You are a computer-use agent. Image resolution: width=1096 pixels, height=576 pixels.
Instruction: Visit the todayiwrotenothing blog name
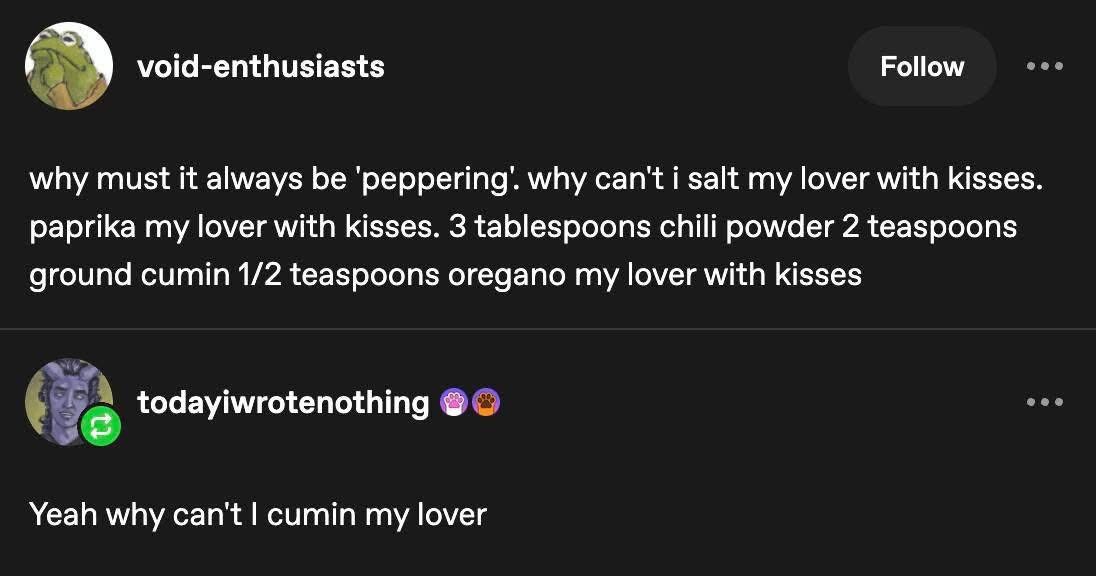pos(283,402)
